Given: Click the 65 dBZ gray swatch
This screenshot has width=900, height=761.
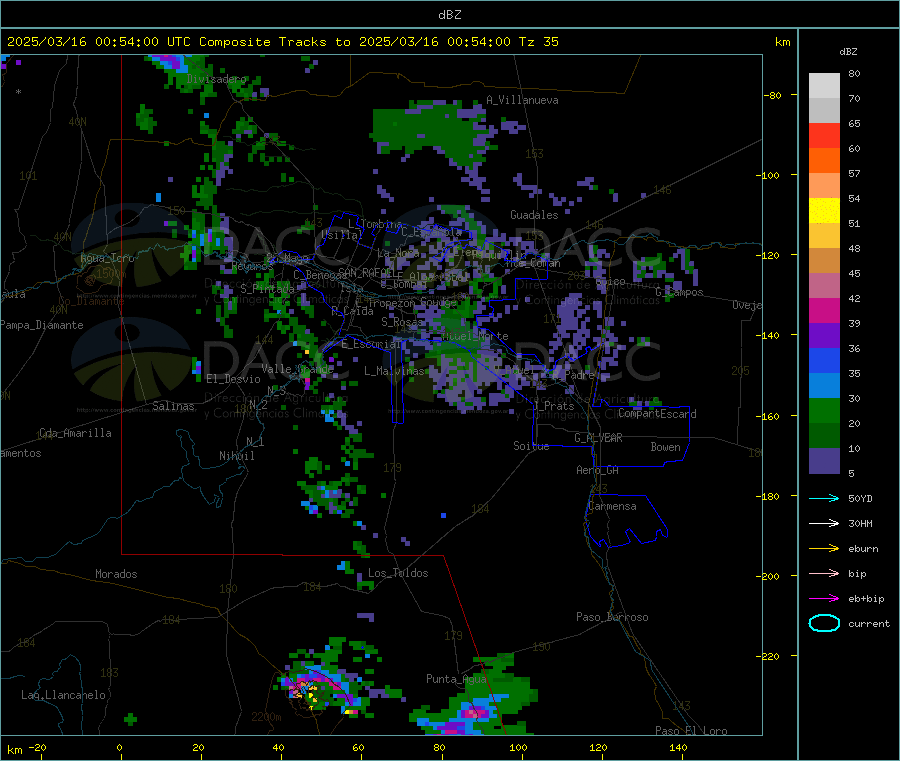Looking at the screenshot, I should tap(824, 110).
